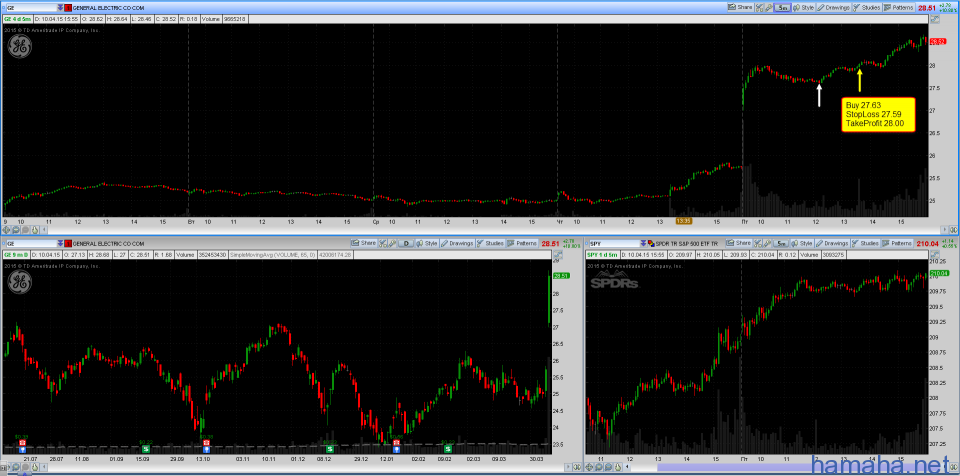Open Drawings in bottom-left GE daily chart
Screen dimensions: 960x476
point(461,243)
